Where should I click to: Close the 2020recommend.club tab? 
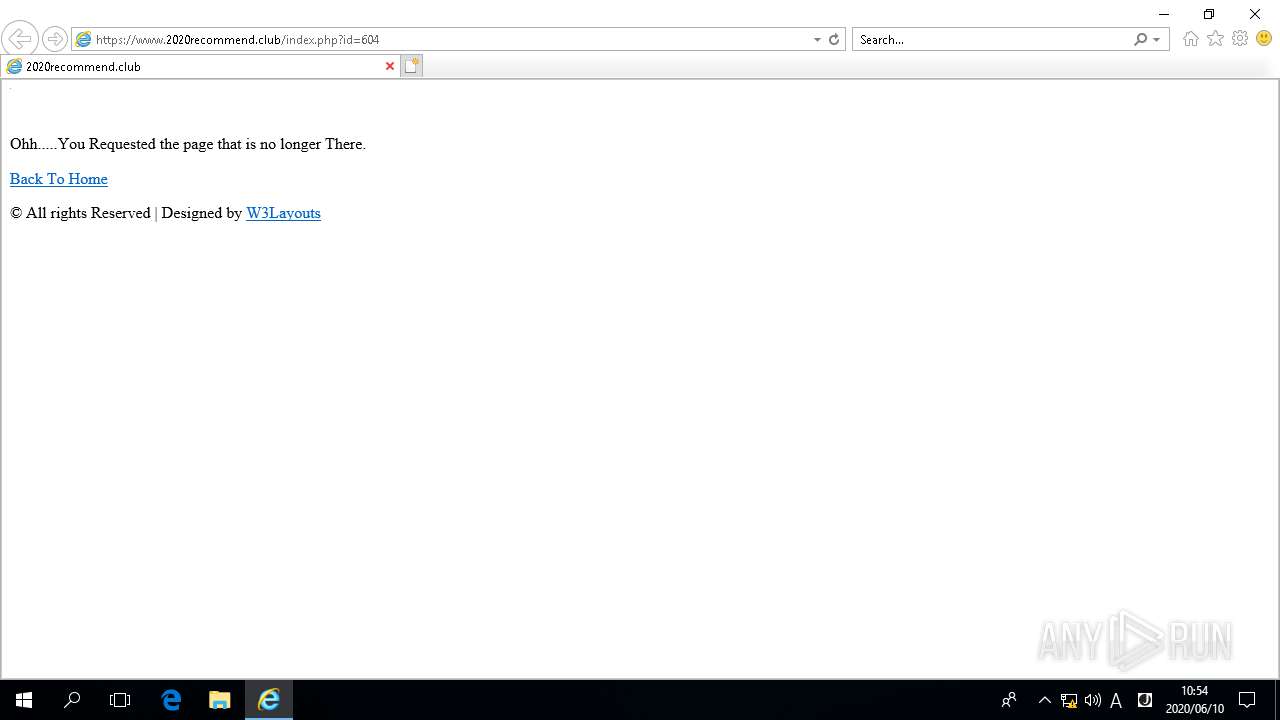pos(390,66)
